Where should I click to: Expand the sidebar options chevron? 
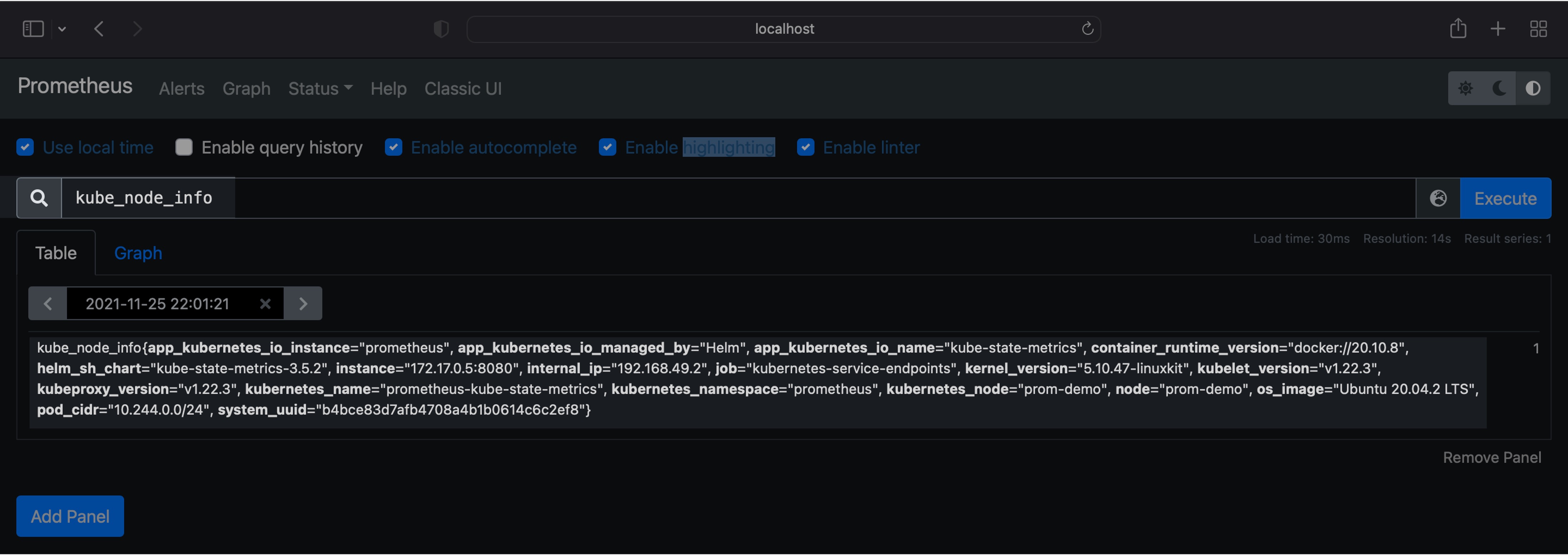tap(62, 28)
